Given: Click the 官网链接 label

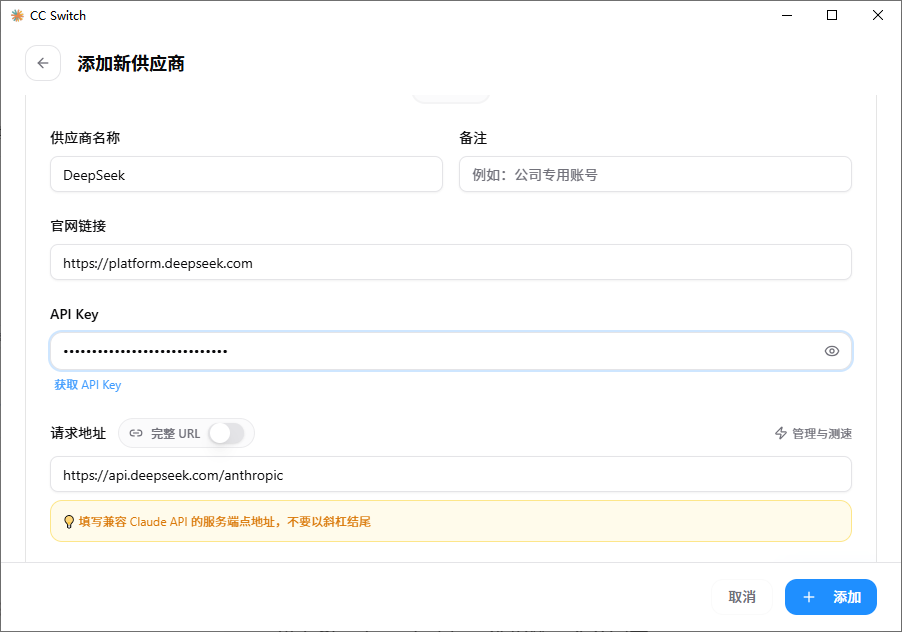Looking at the screenshot, I should [x=78, y=226].
